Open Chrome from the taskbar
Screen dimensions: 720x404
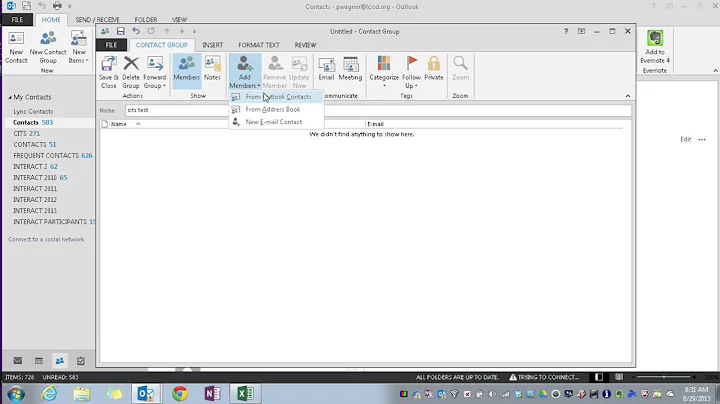(180, 394)
